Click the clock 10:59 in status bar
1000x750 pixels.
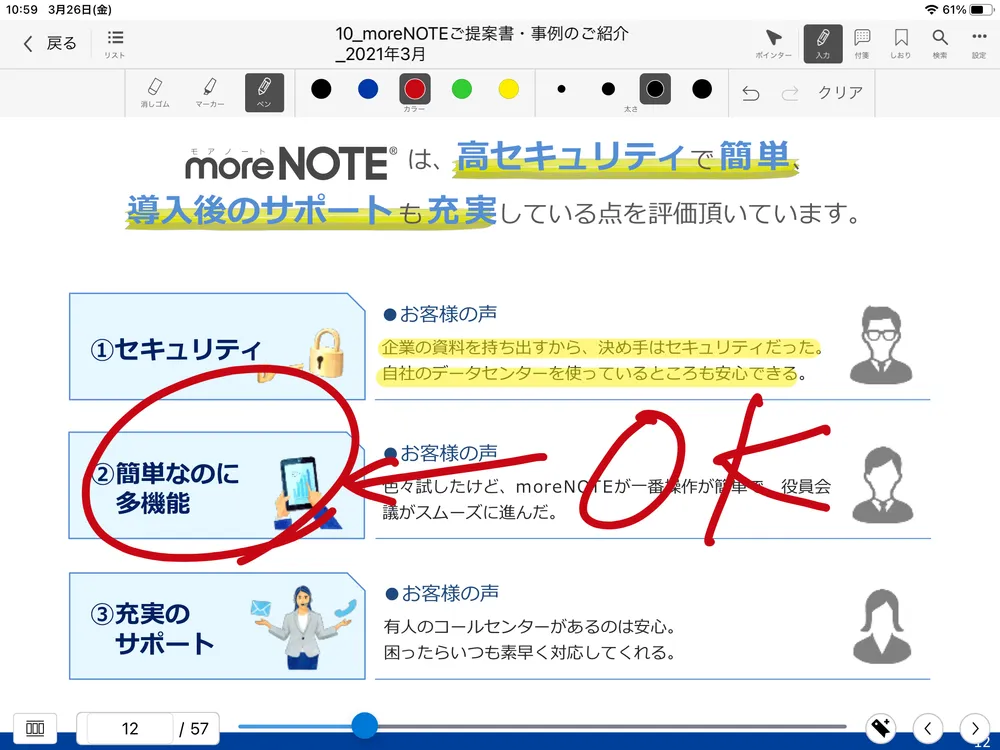pos(22,10)
